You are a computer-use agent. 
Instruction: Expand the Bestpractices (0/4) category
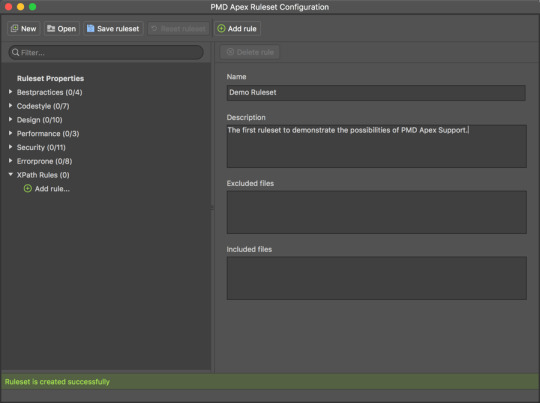(10, 92)
